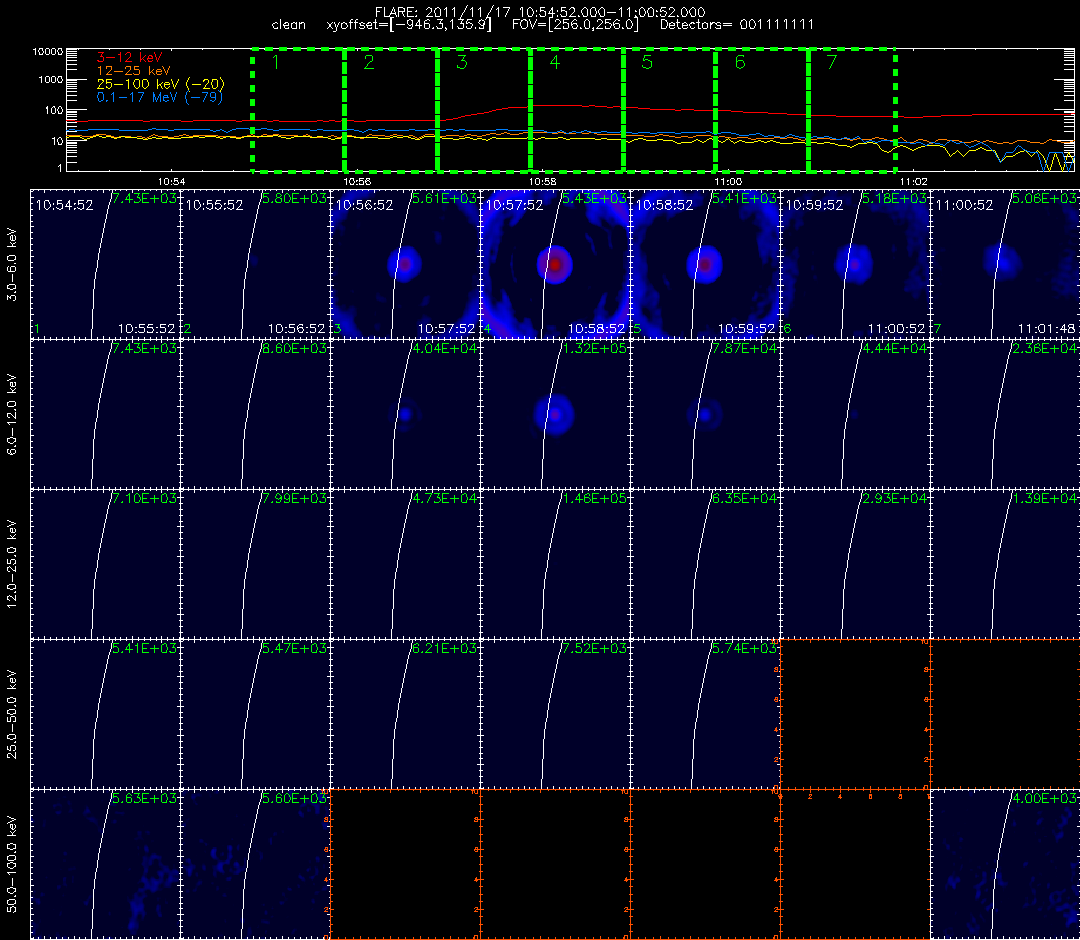Click the '1.46E+05' count value
This screenshot has width=1080, height=940.
pyautogui.click(x=594, y=498)
